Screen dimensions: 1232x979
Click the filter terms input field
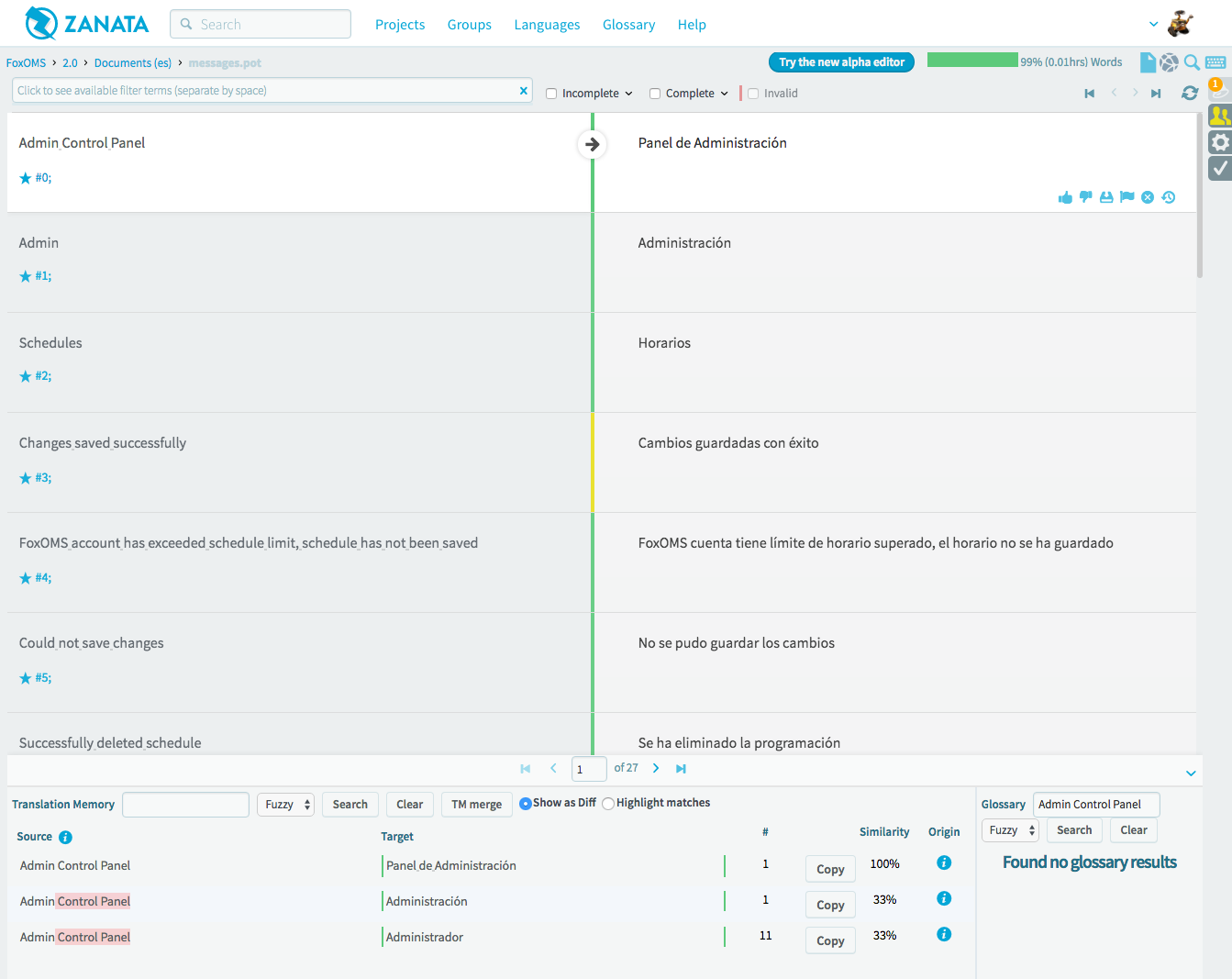click(272, 91)
